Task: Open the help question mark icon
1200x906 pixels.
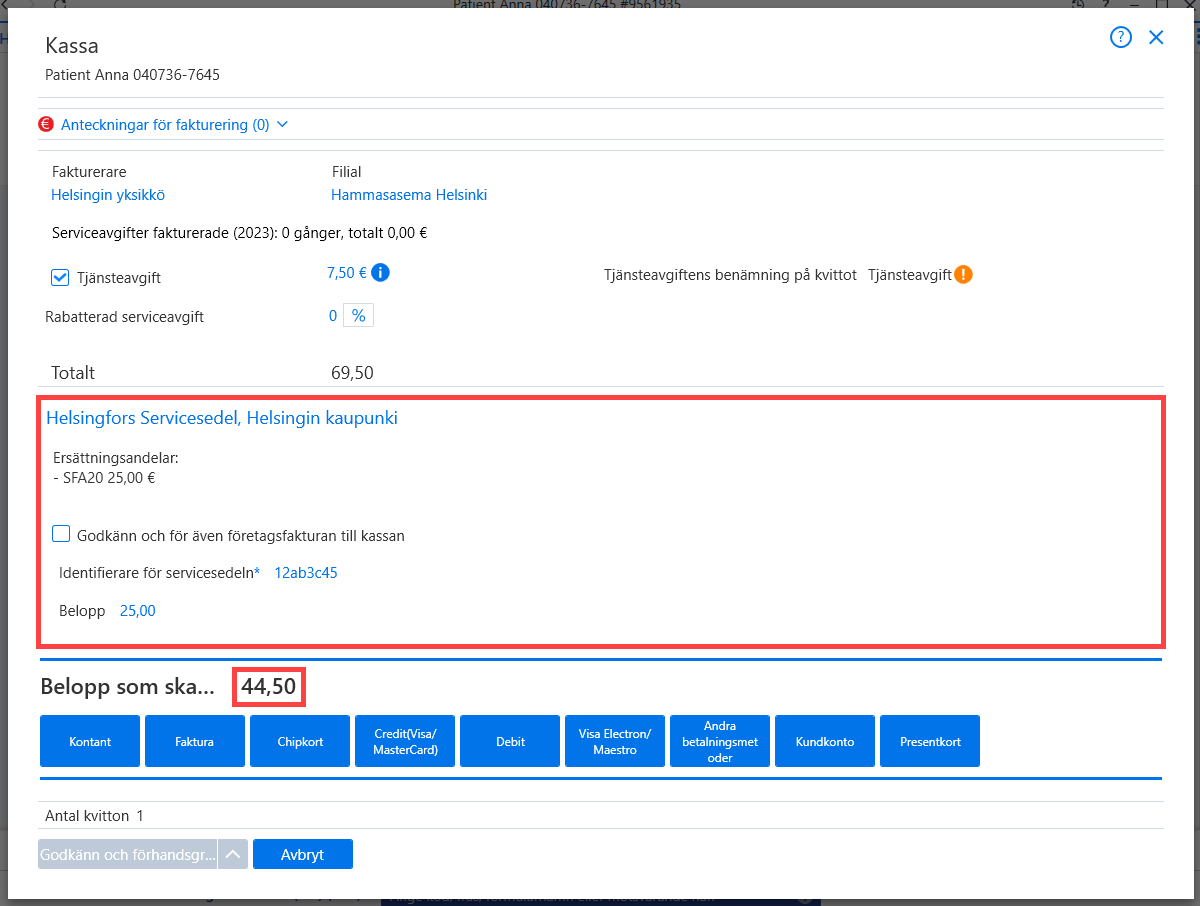Action: pos(1121,38)
